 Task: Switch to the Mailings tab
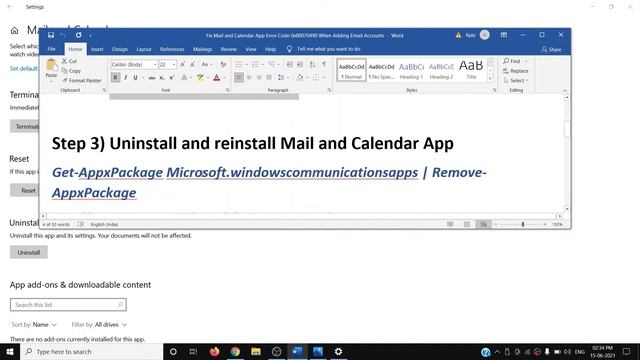click(202, 49)
